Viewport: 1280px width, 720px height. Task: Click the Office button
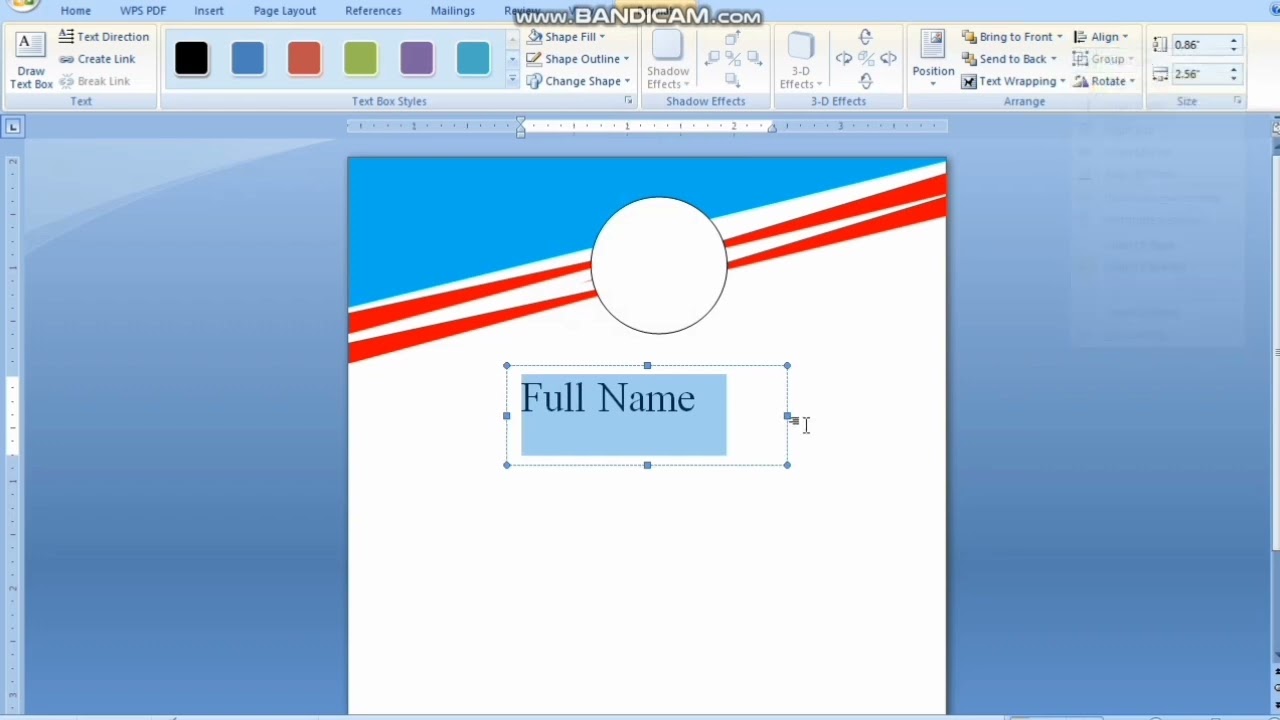coord(22,4)
